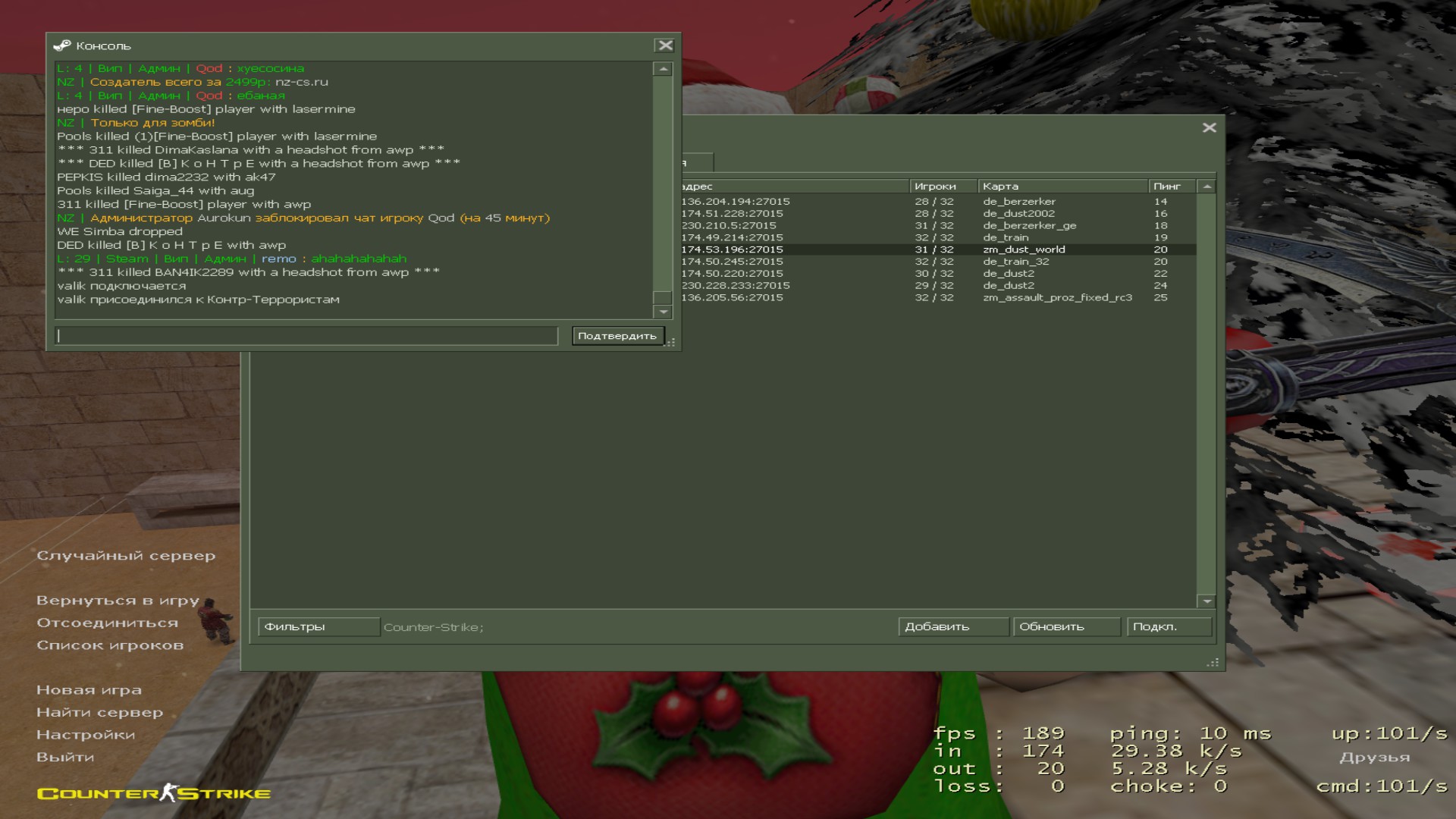Choose Настройки in the main menu
This screenshot has width=1456, height=819.
tap(86, 734)
